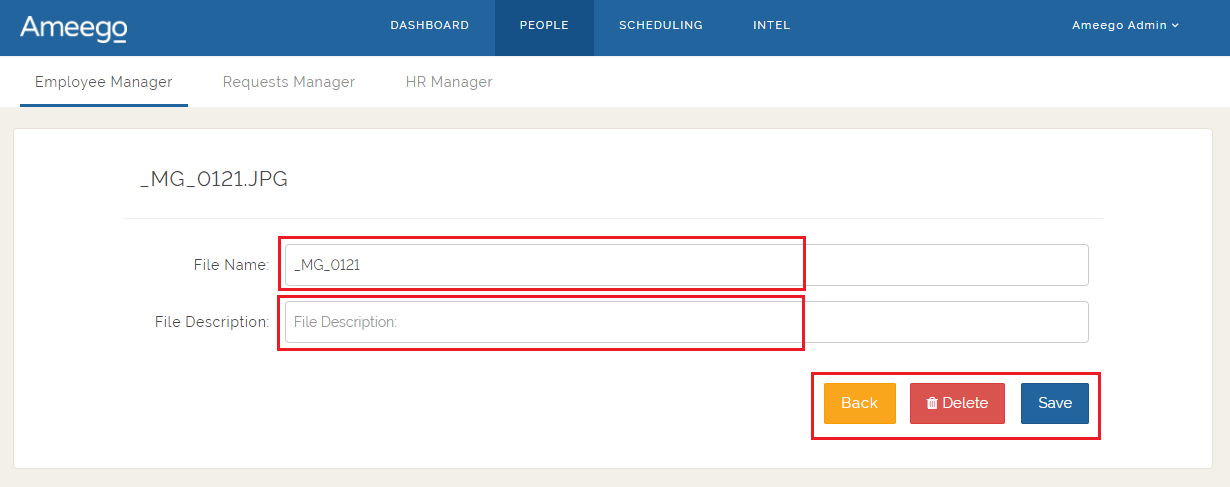Open the Ameego Admin user menu

click(x=1119, y=26)
